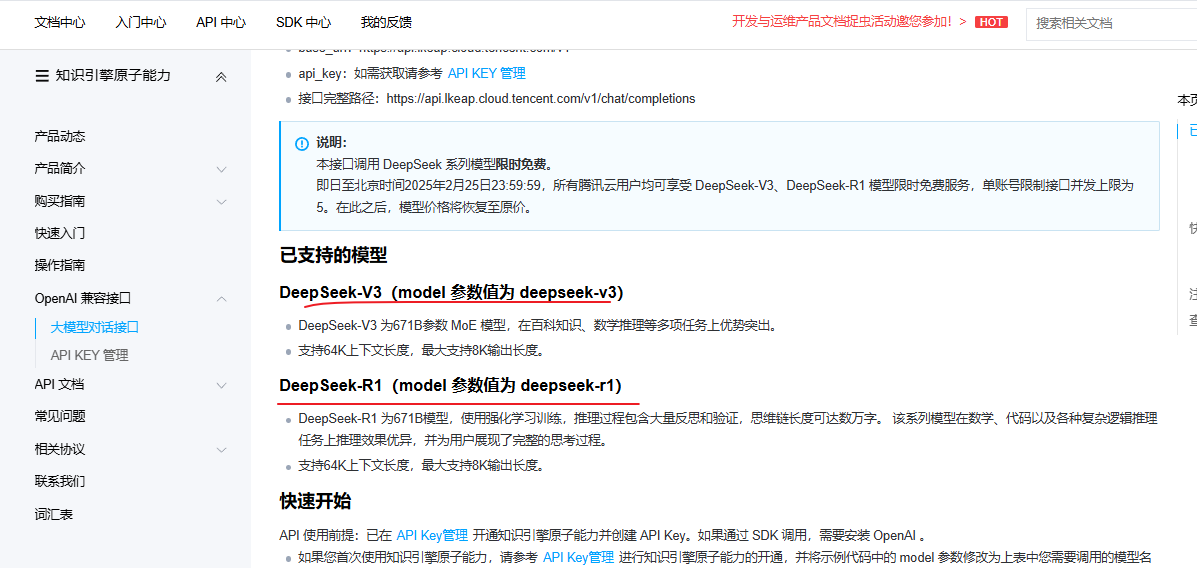Open 操作指南 in the sidebar

[x=60, y=266]
